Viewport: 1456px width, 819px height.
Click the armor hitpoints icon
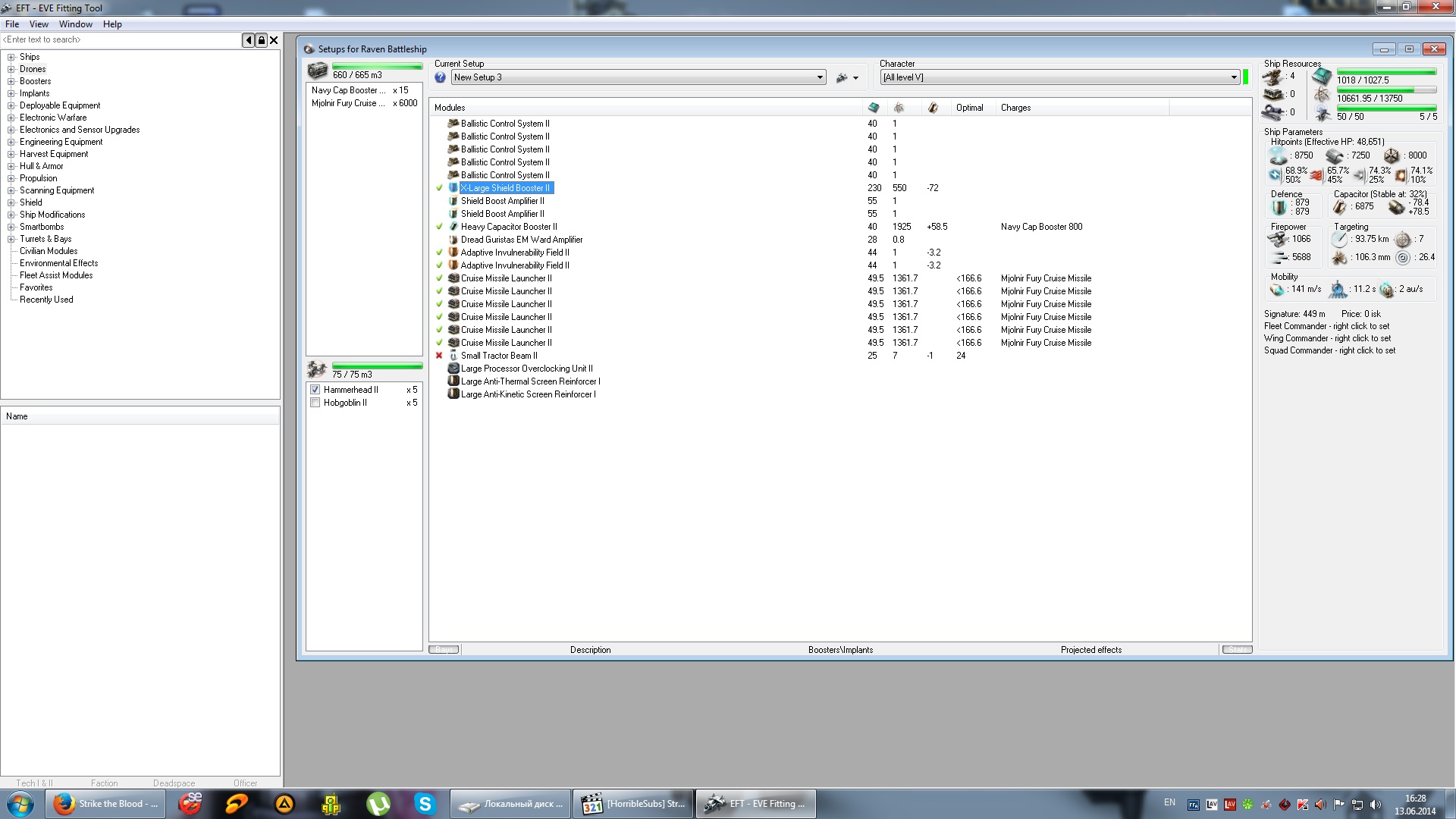tap(1335, 155)
